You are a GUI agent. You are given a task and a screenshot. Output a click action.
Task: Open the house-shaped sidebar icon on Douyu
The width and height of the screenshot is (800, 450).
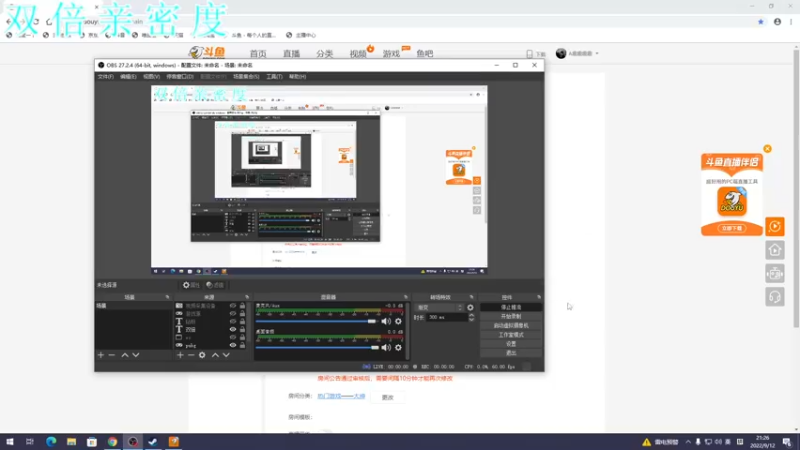(774, 250)
